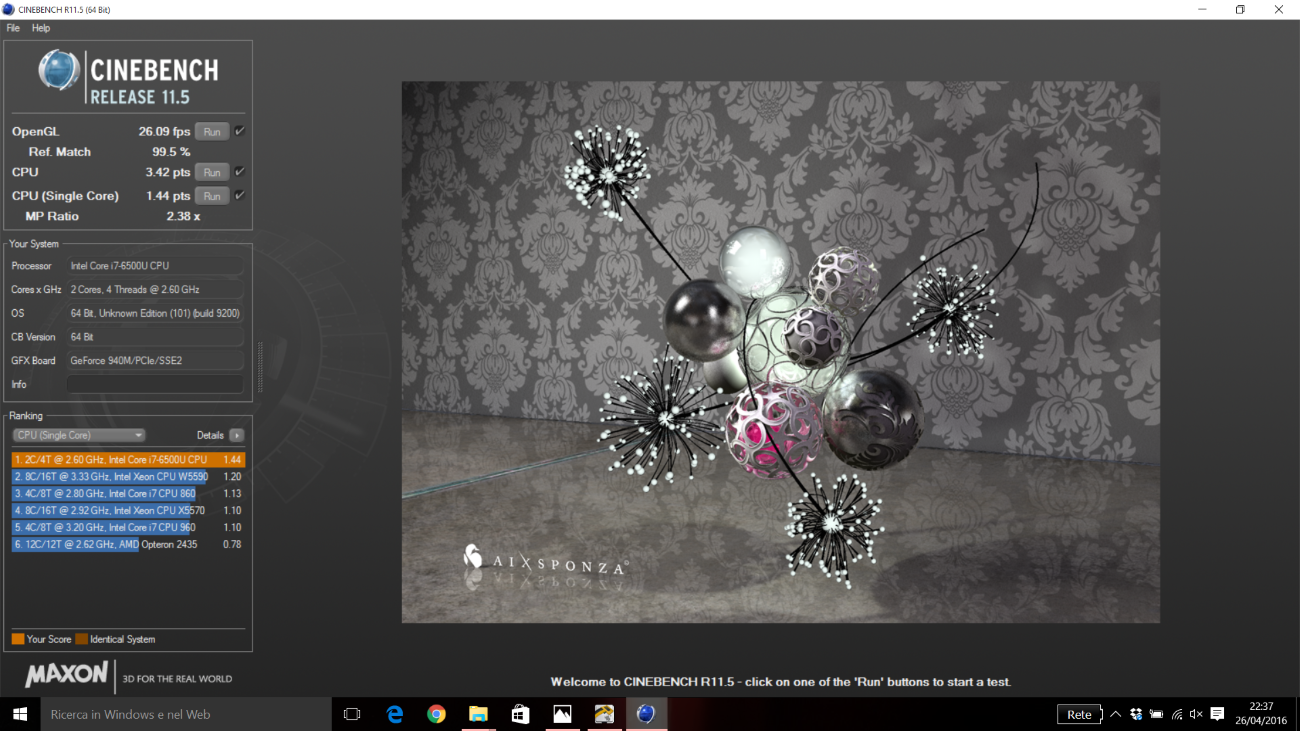Click the Cinebench taskbar icon

(x=646, y=714)
